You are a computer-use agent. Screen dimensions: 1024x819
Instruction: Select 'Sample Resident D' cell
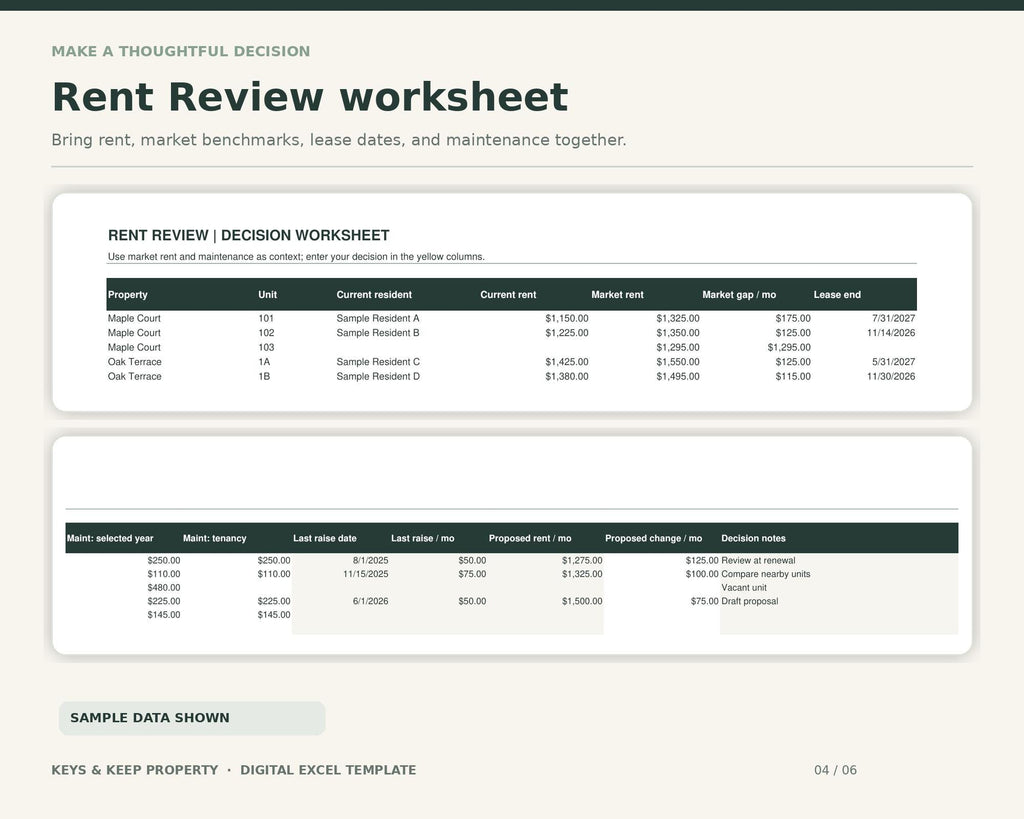[x=378, y=376]
